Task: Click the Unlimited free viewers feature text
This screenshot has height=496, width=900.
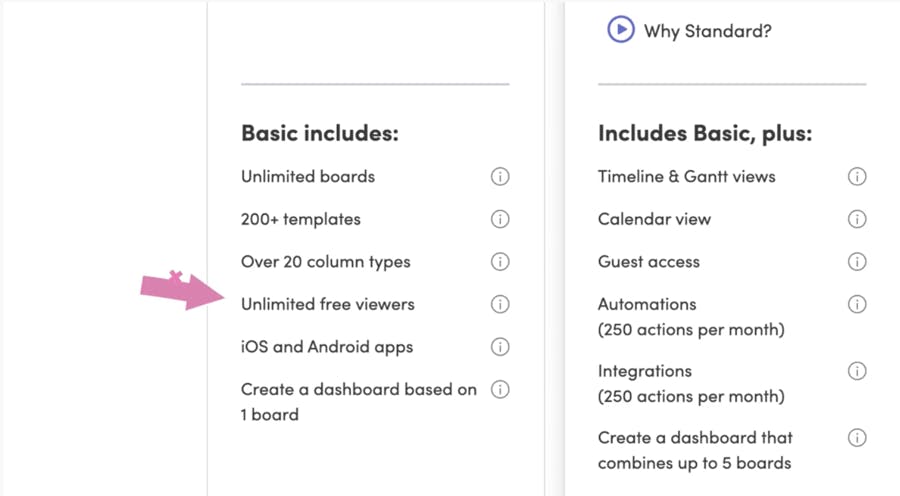Action: [327, 304]
